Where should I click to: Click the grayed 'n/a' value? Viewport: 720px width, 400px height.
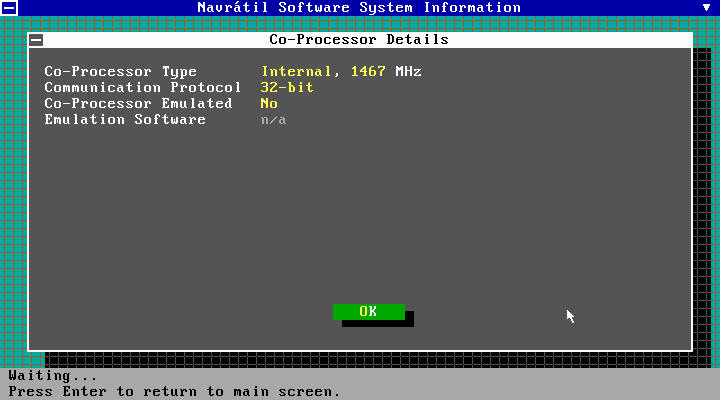(274, 120)
